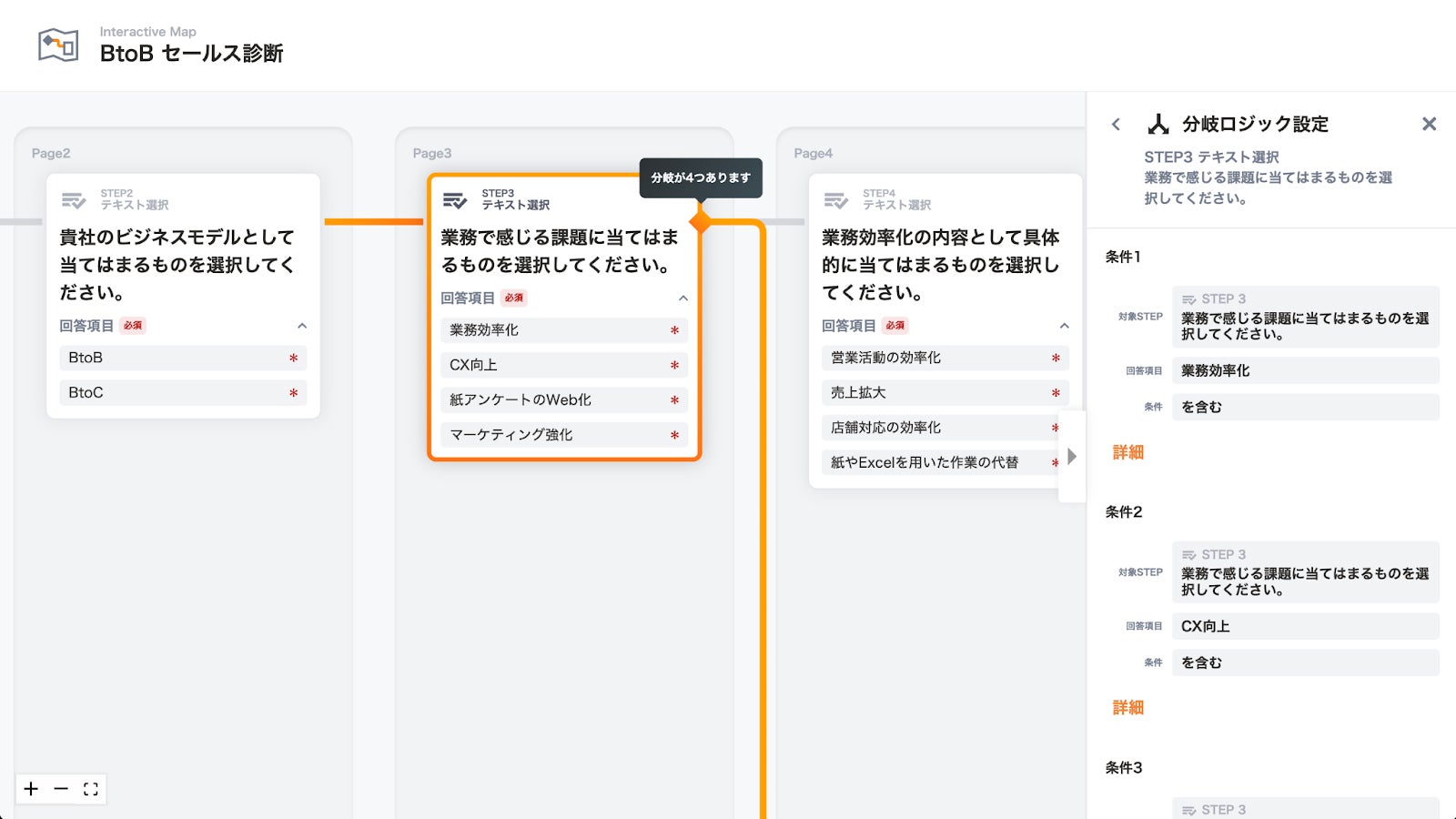Collapse the answer items of the STEP4 card
The height and width of the screenshot is (819, 1456).
click(1065, 326)
